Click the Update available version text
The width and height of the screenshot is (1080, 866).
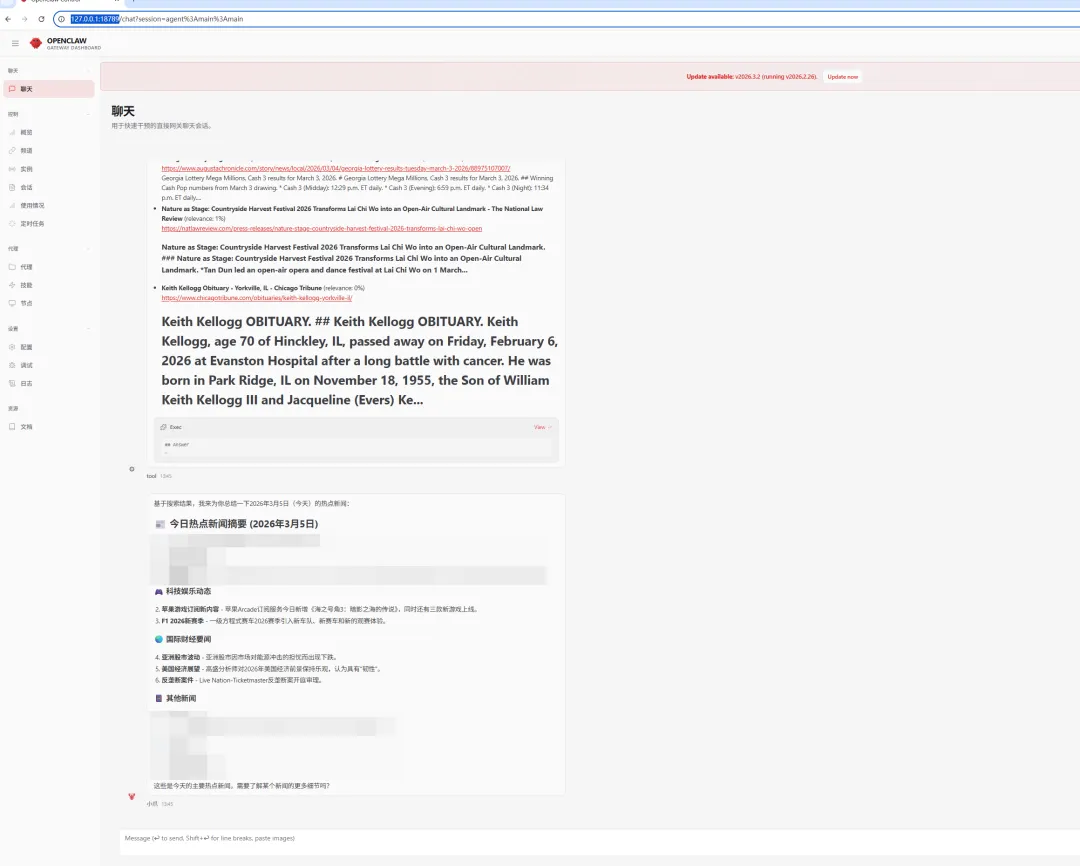pos(751,76)
